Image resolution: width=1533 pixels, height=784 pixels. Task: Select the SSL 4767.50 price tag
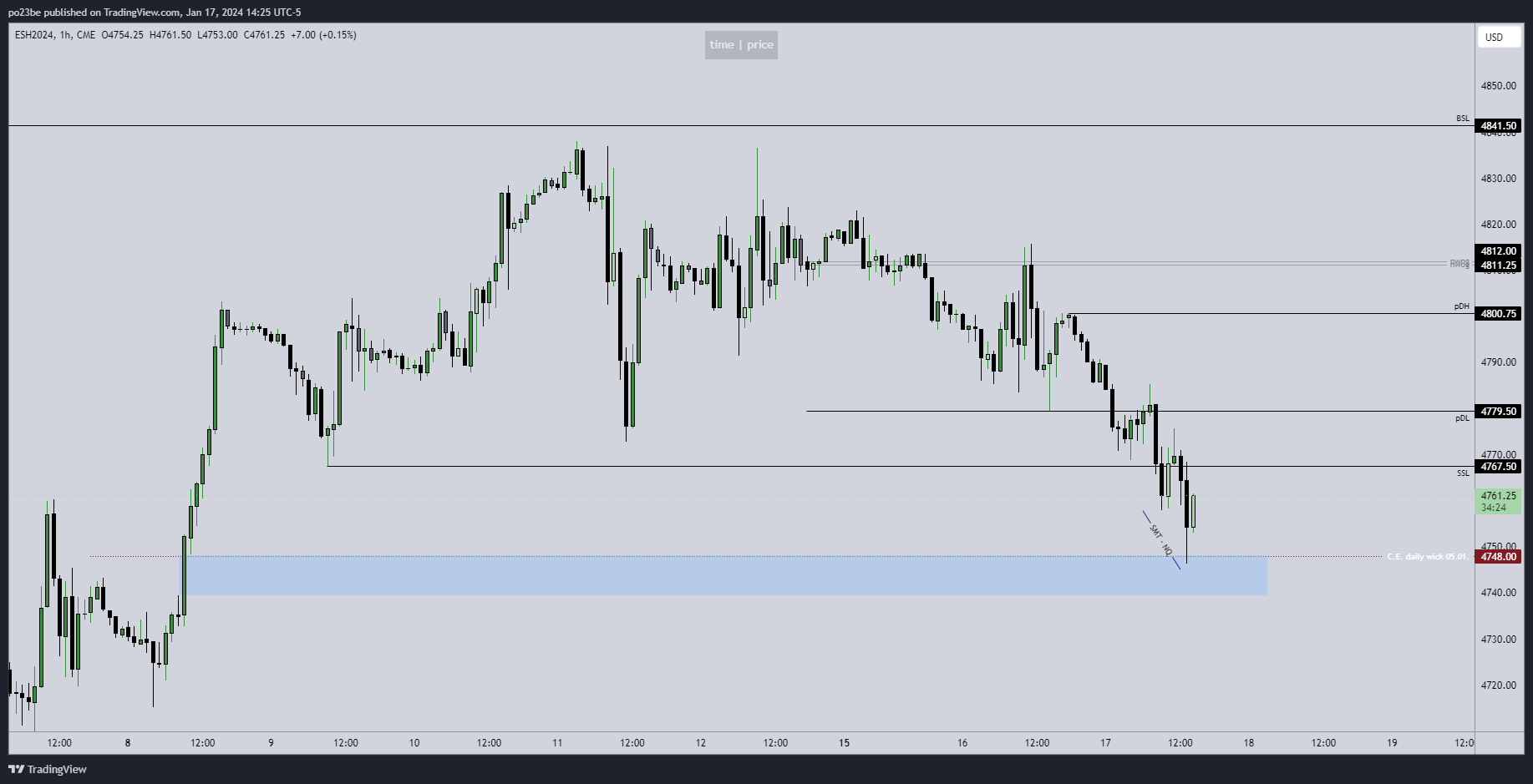(1498, 467)
